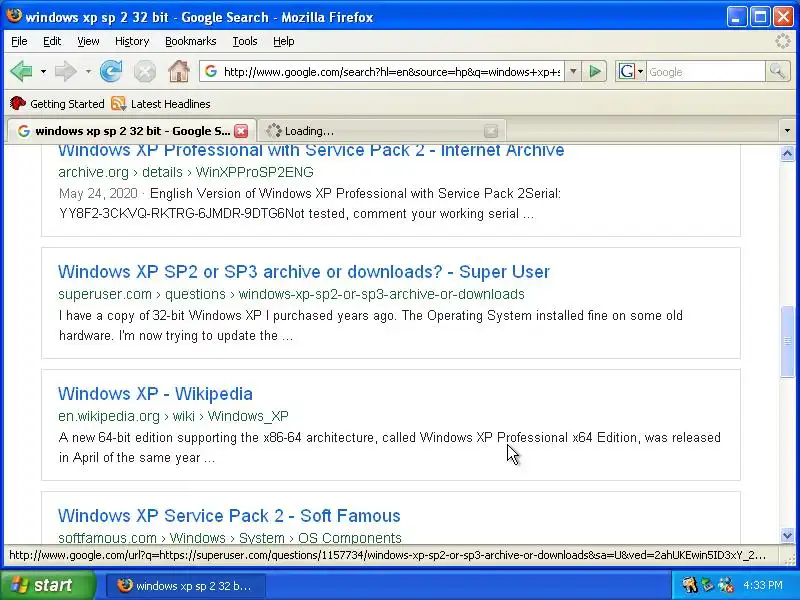The width and height of the screenshot is (800, 600).
Task: Open the Tools menu
Action: pos(245,41)
